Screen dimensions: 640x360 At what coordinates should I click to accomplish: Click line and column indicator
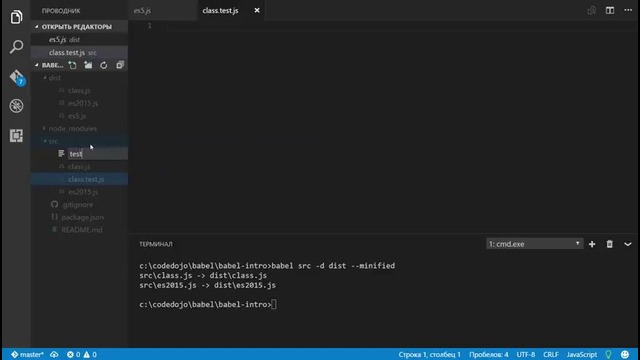(429, 354)
